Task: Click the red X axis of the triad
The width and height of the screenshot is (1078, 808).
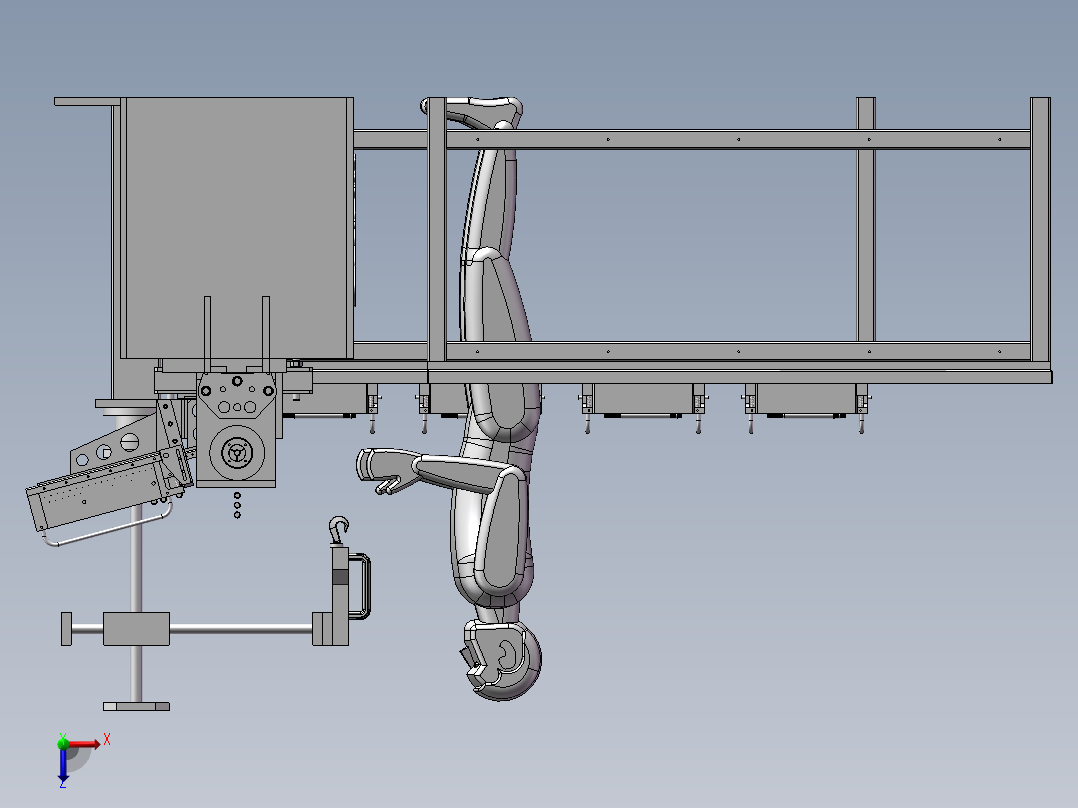Action: tap(84, 744)
